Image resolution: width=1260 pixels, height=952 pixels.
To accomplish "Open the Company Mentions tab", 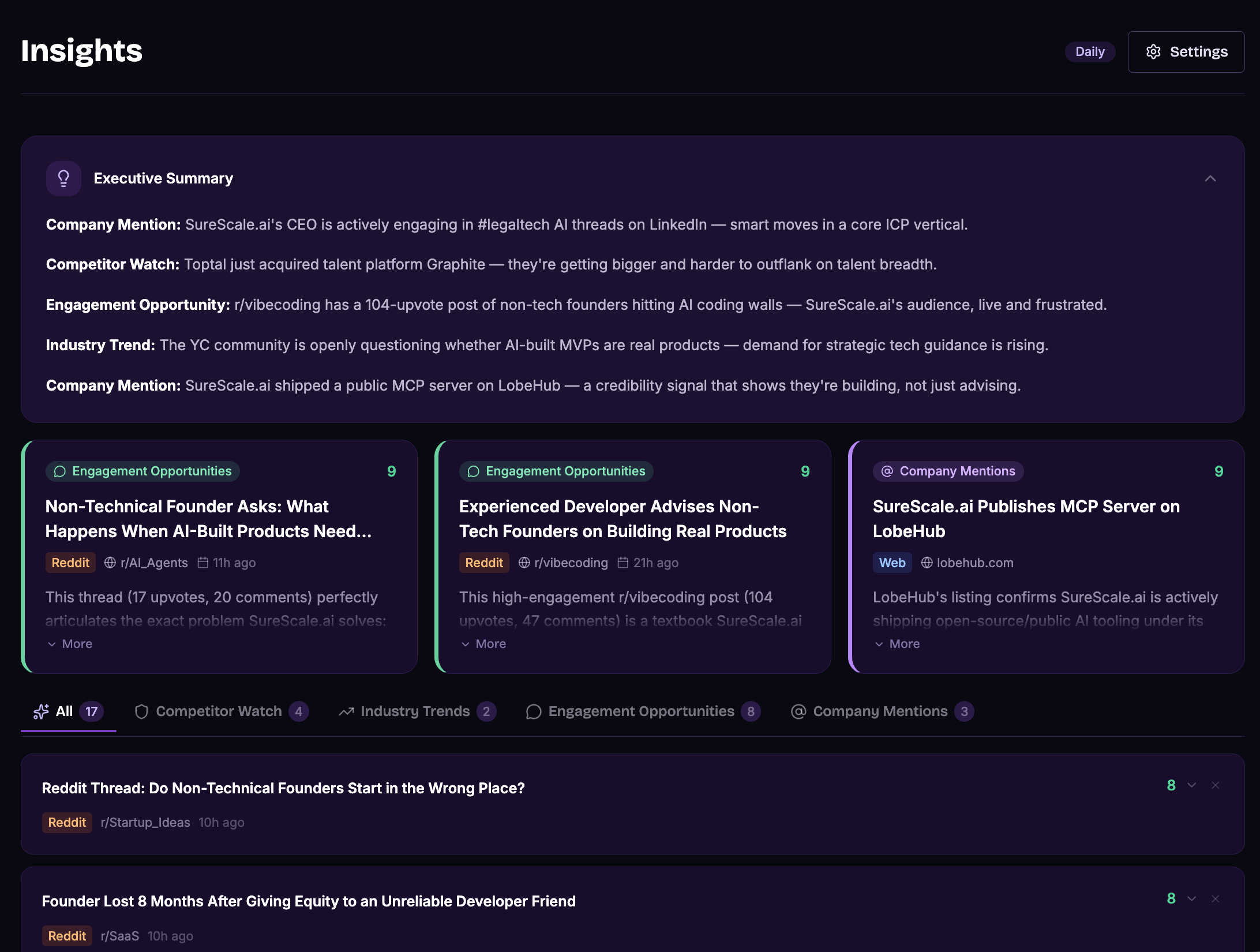I will point(879,711).
